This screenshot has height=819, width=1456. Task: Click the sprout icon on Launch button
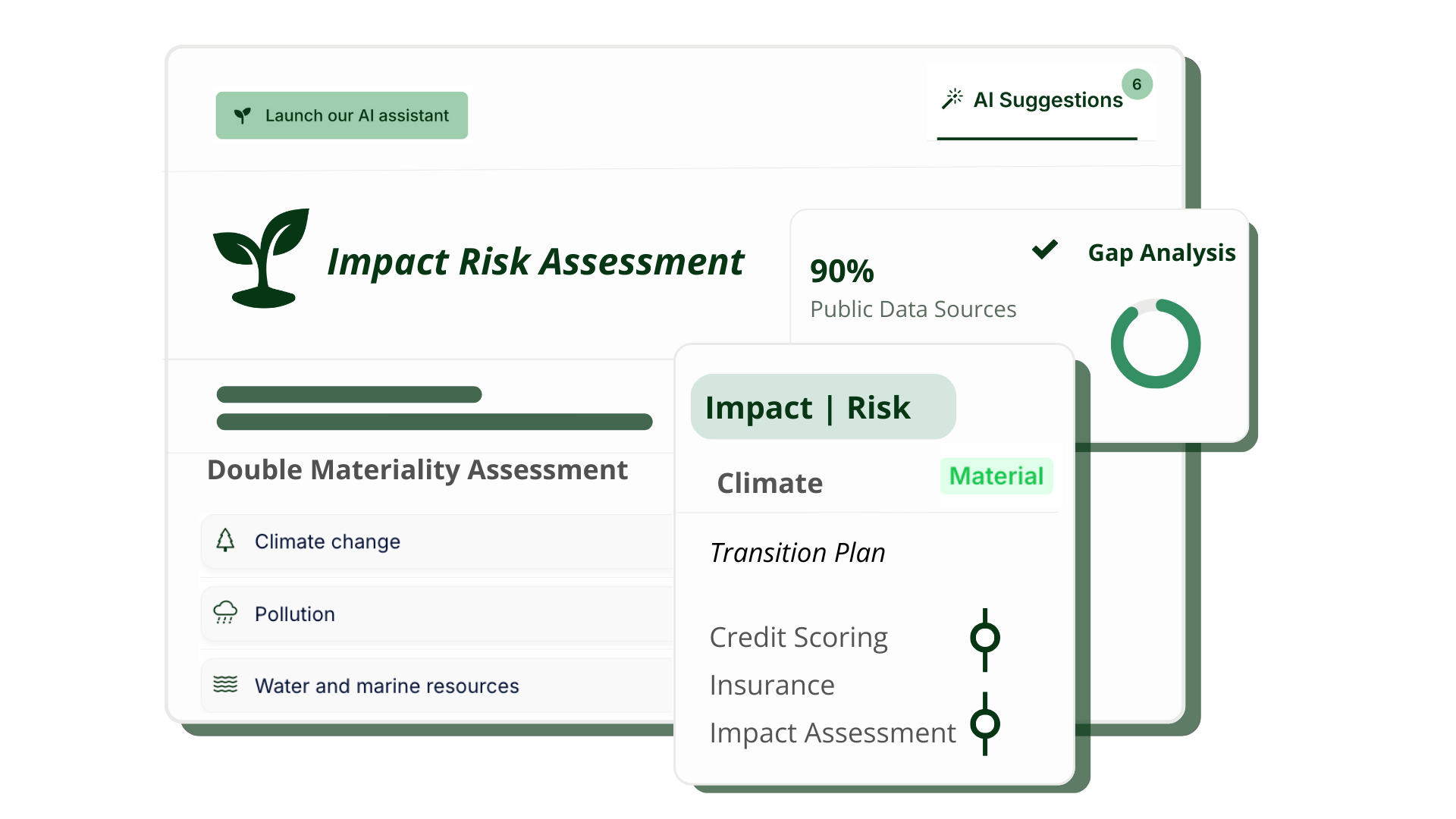242,115
